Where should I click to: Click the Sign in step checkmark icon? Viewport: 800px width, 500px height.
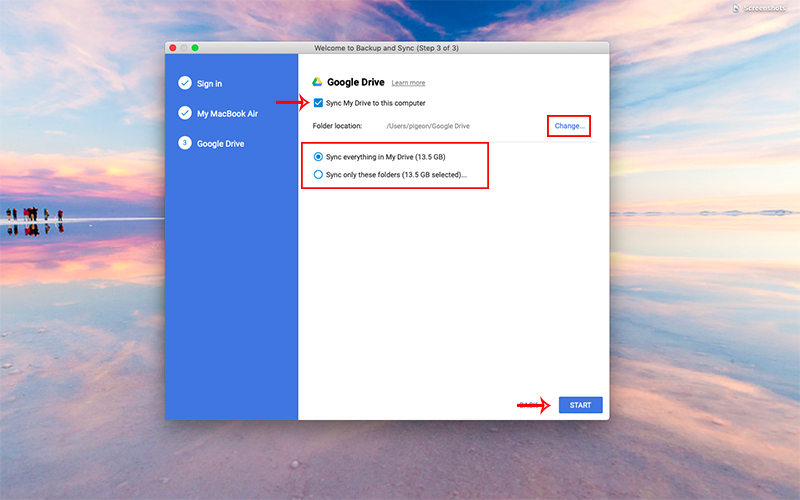click(x=185, y=83)
